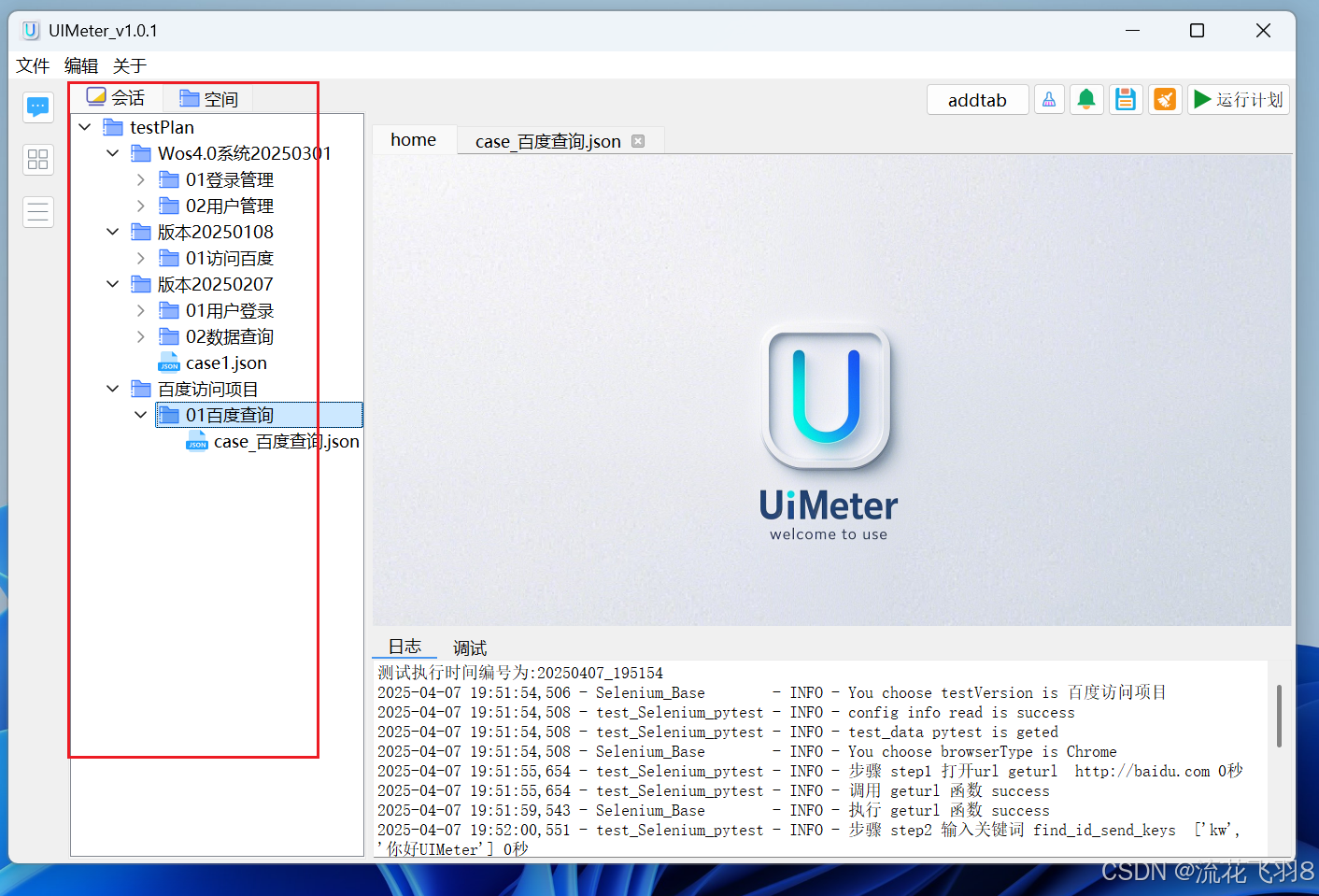This screenshot has height=896, width=1319.
Task: Click the folder icon of Wos4.0系统20250301
Action: tap(141, 153)
